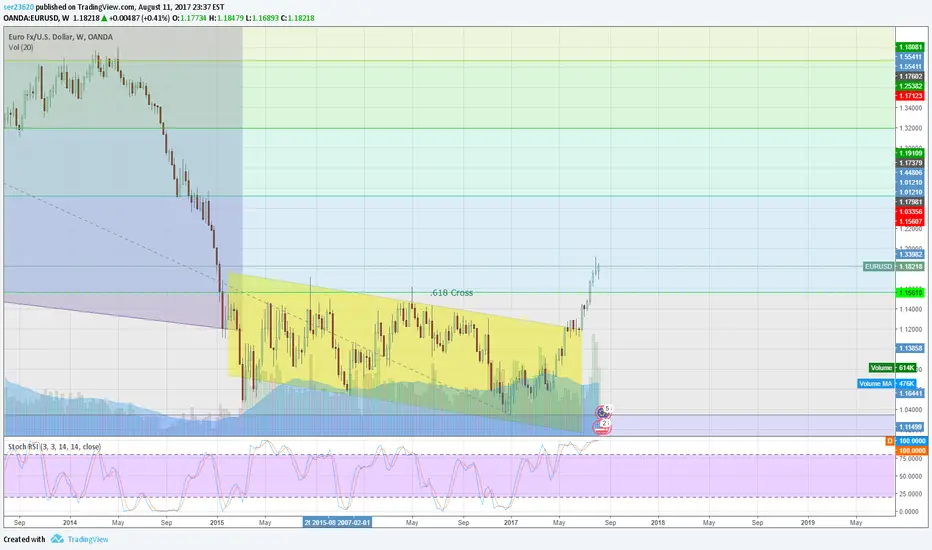Click the .618 Cross annotation text
The image size is (932, 550).
pyautogui.click(x=452, y=293)
